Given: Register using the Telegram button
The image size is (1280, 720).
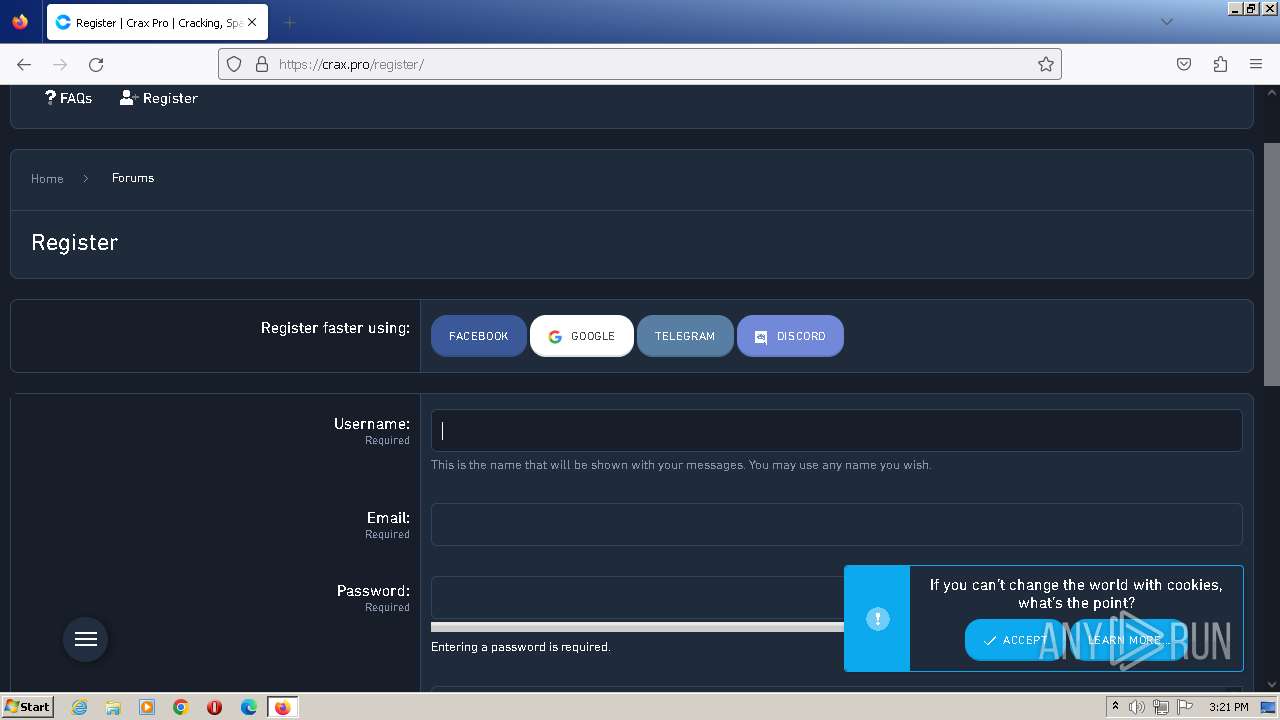Looking at the screenshot, I should (x=685, y=336).
